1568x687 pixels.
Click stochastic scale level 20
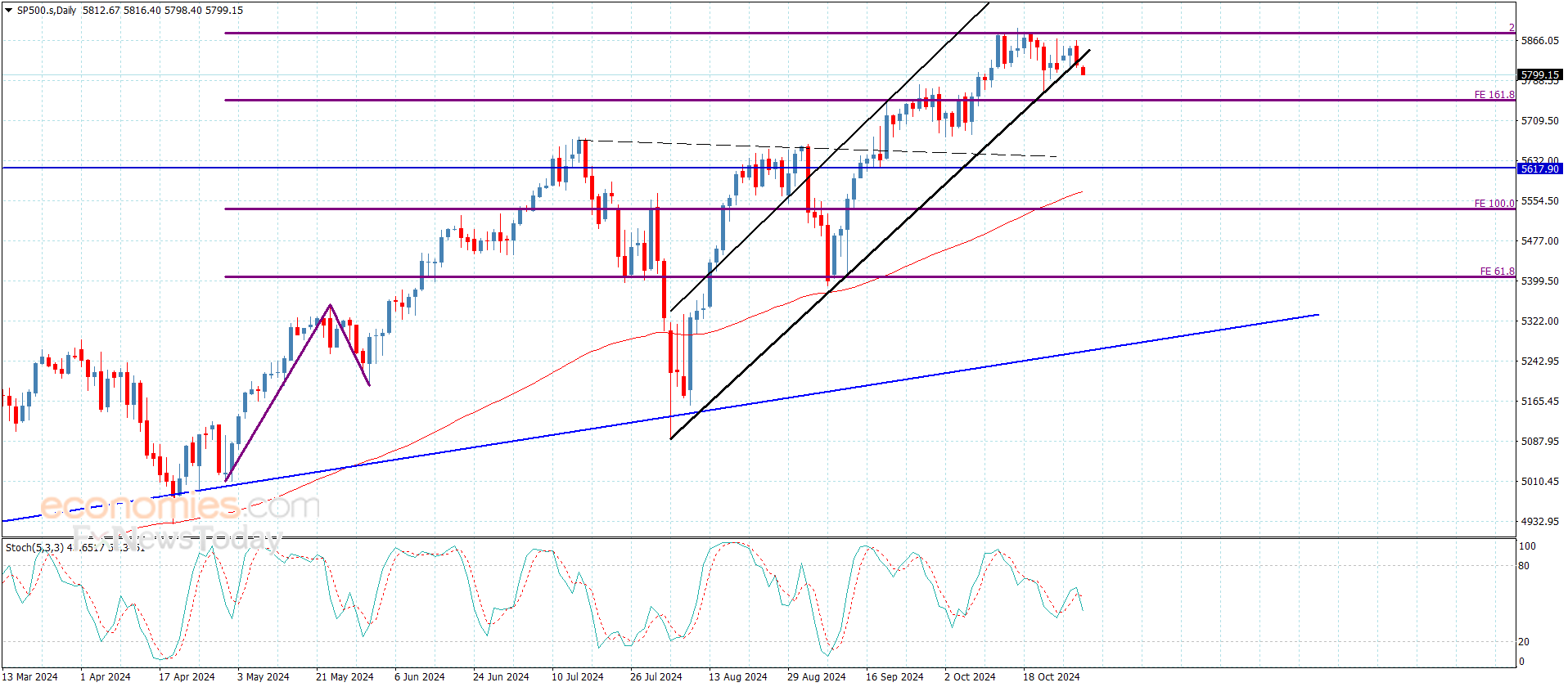click(x=1524, y=642)
